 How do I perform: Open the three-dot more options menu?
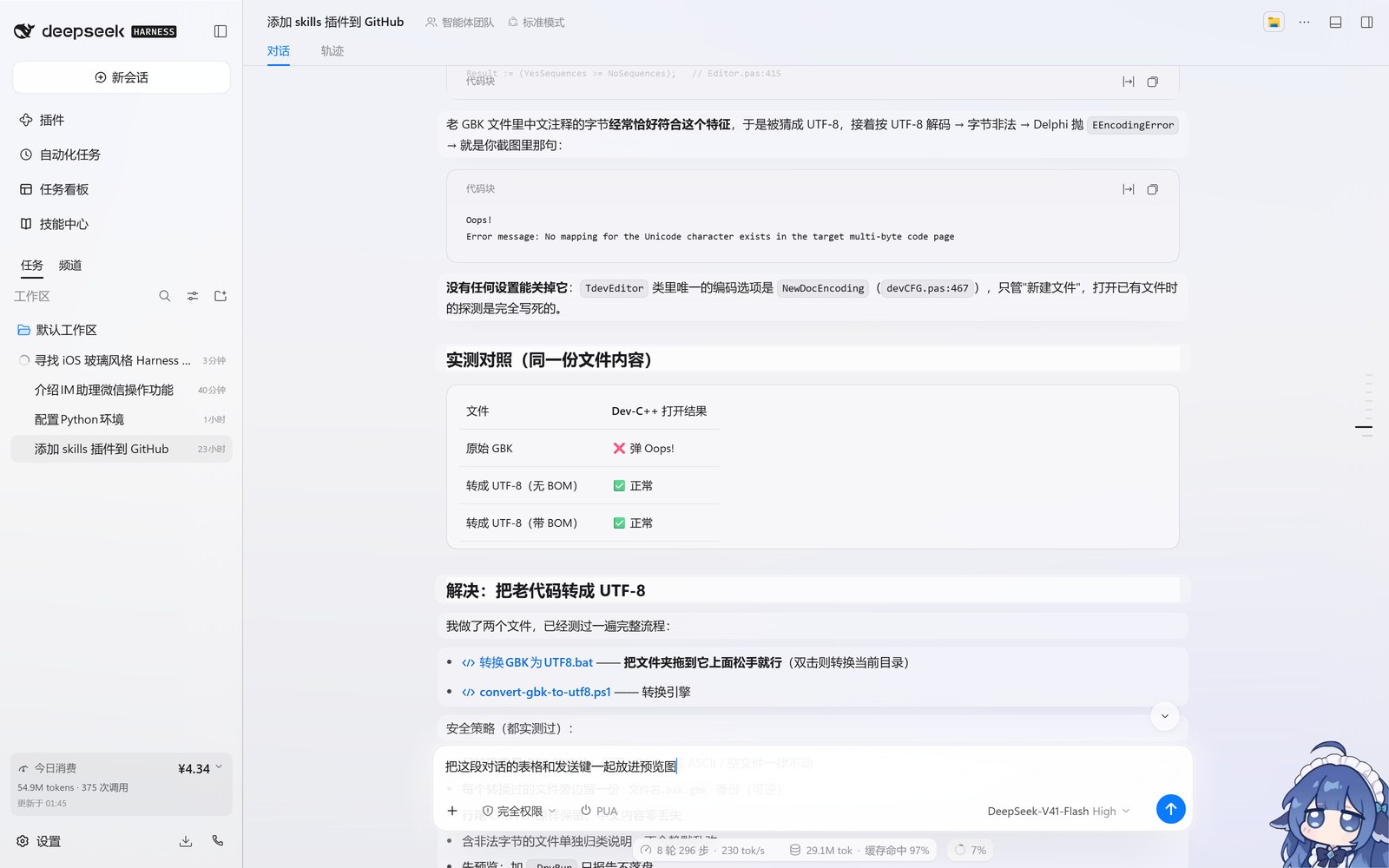click(x=1304, y=23)
